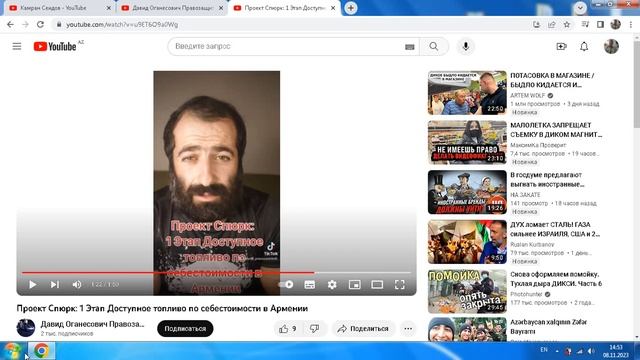
Task: Reload the page
Action: (x=40, y=24)
